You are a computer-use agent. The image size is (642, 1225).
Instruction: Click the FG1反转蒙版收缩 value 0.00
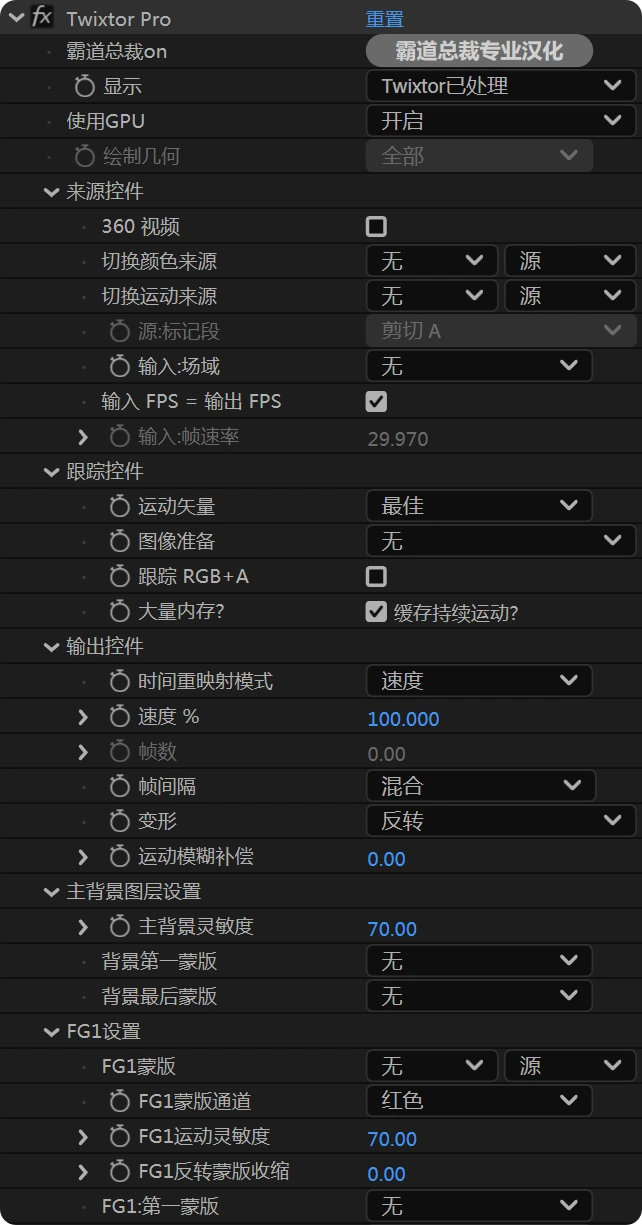[386, 1174]
